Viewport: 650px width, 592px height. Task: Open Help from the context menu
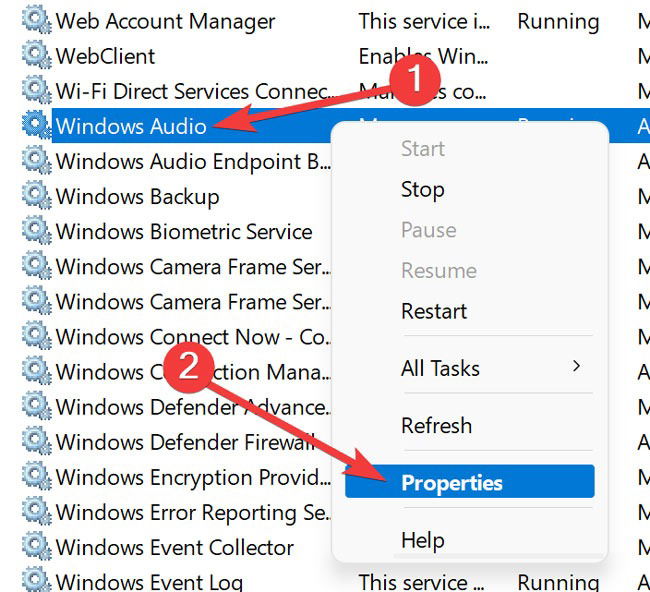click(x=422, y=540)
